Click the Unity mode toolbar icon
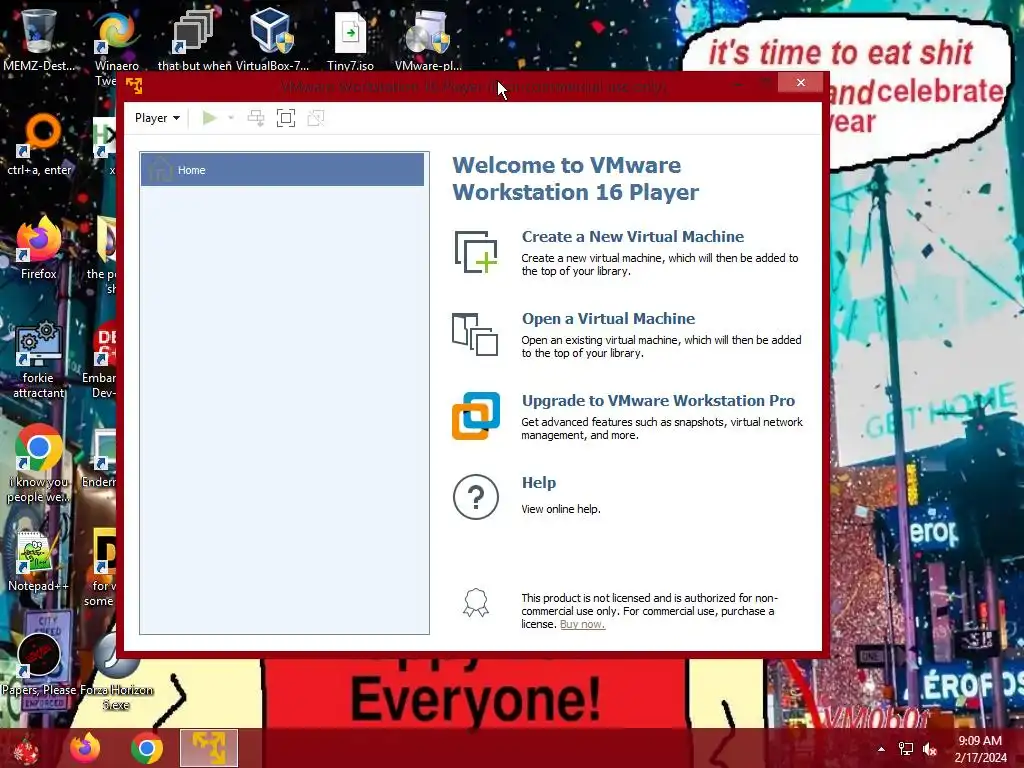This screenshot has height=768, width=1024. click(316, 118)
